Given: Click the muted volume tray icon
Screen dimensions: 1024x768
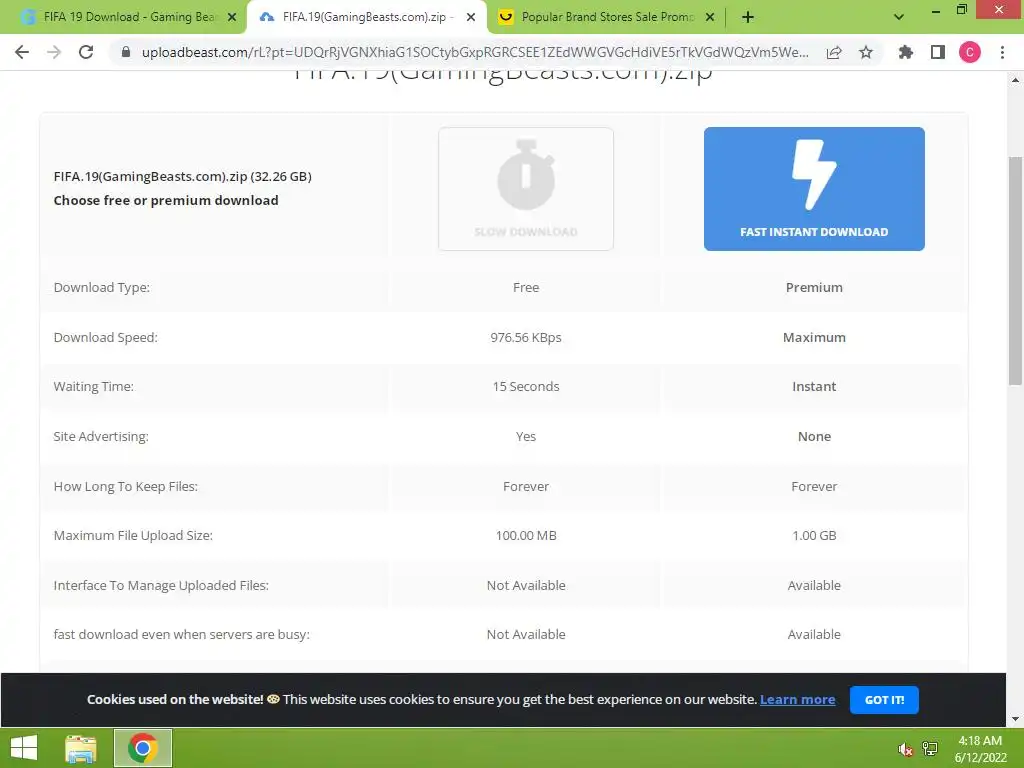Looking at the screenshot, I should pyautogui.click(x=905, y=749).
